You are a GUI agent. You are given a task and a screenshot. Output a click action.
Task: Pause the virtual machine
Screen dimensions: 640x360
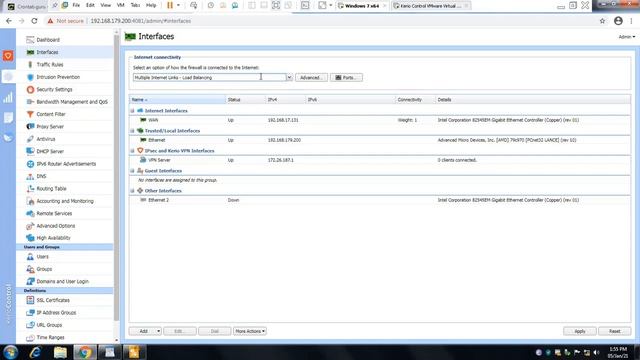pos(170,5)
